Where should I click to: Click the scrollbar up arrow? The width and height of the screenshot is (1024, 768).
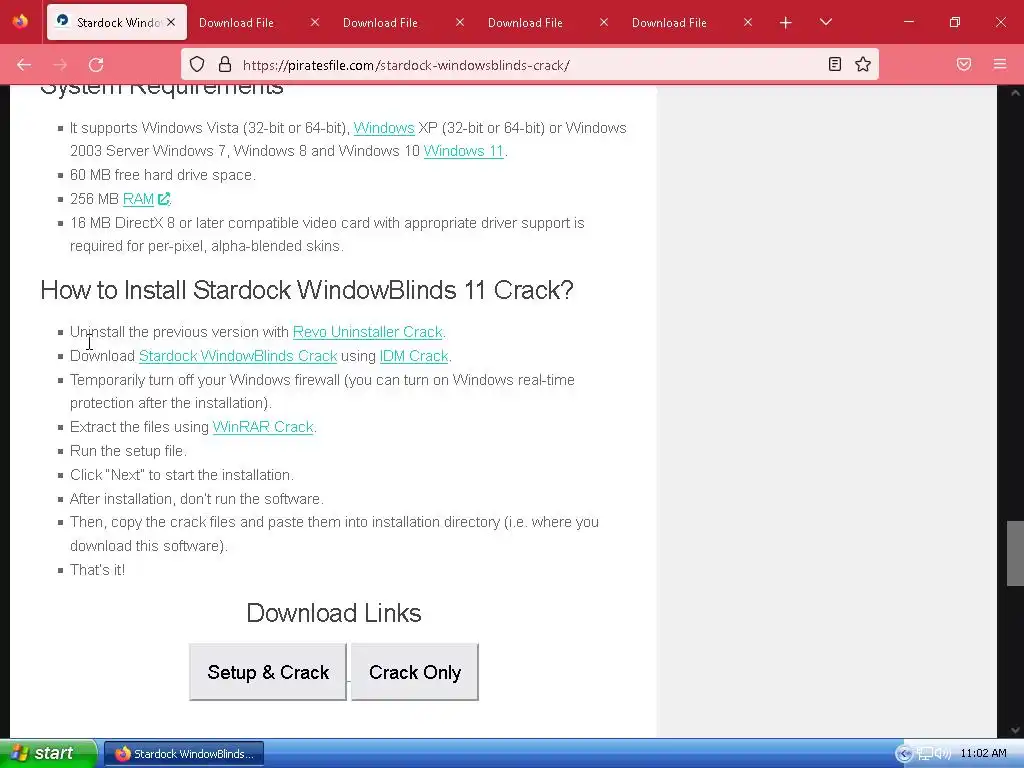pos(1015,93)
